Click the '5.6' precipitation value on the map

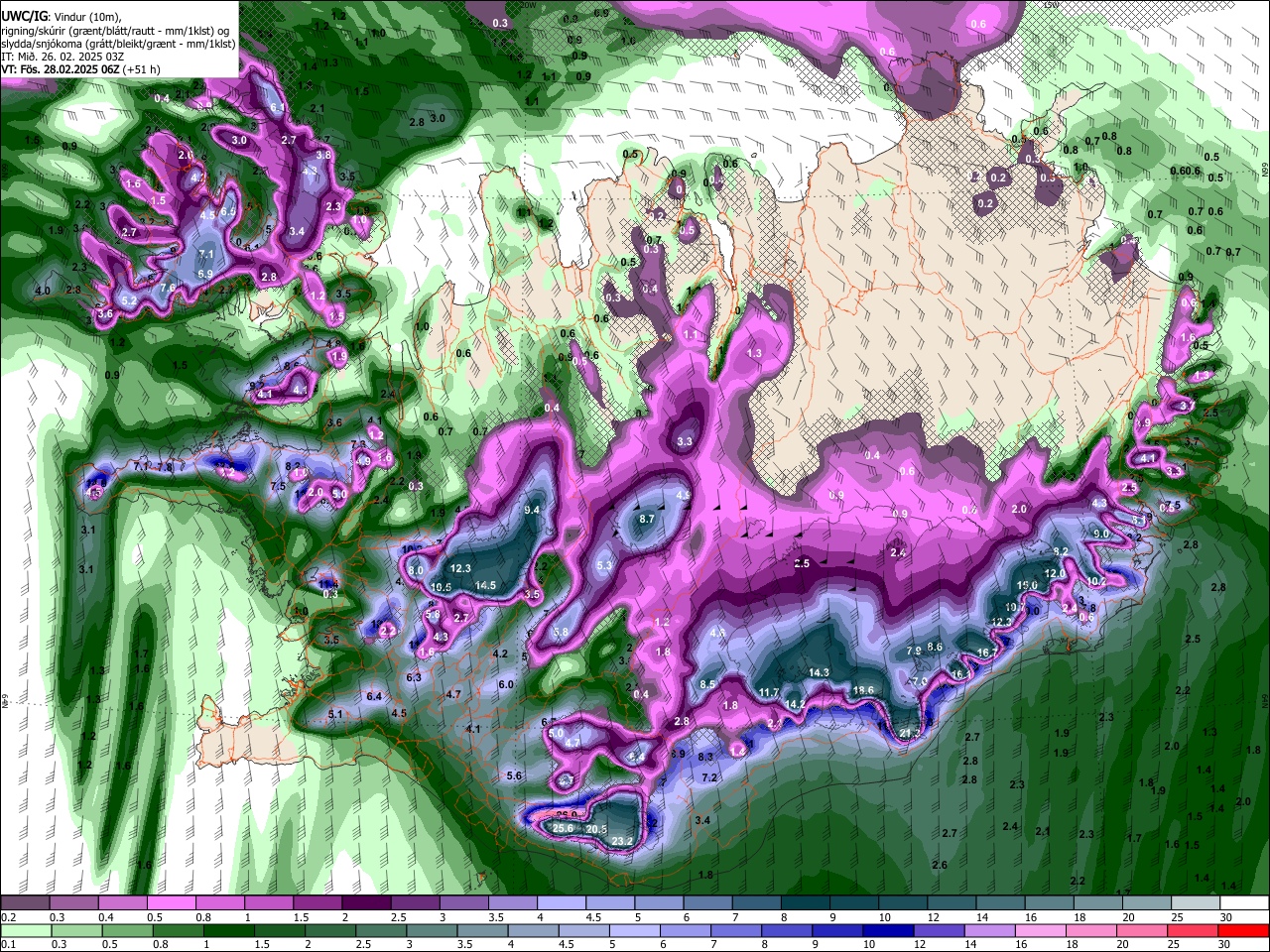pyautogui.click(x=514, y=775)
